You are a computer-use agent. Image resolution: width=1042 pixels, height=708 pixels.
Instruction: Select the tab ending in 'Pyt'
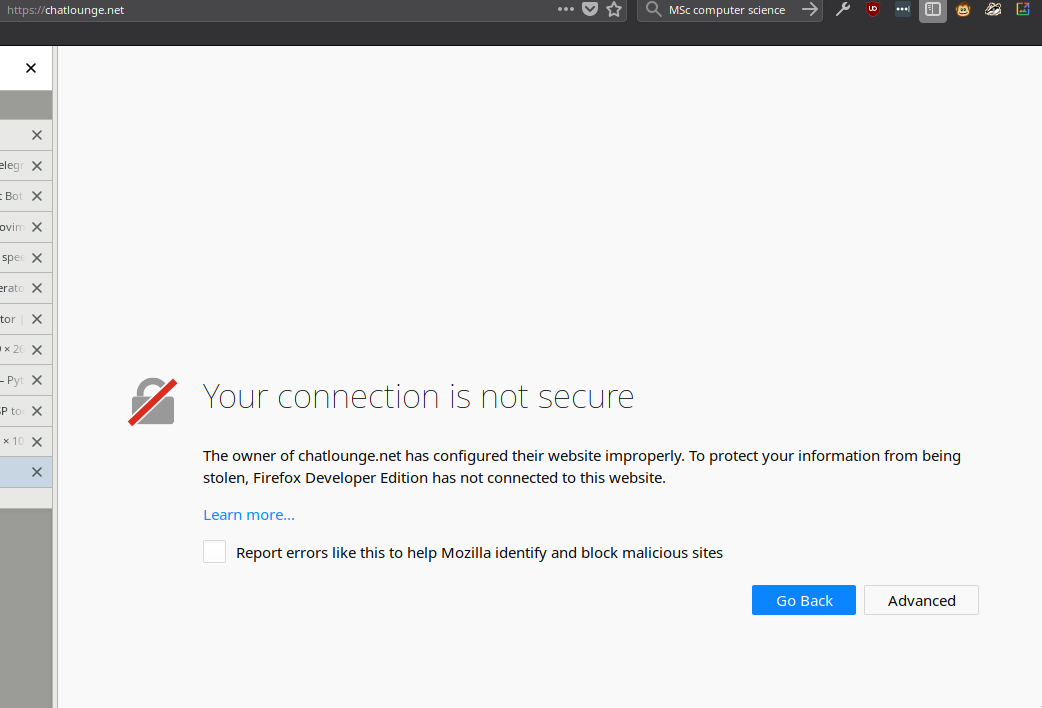click(12, 380)
